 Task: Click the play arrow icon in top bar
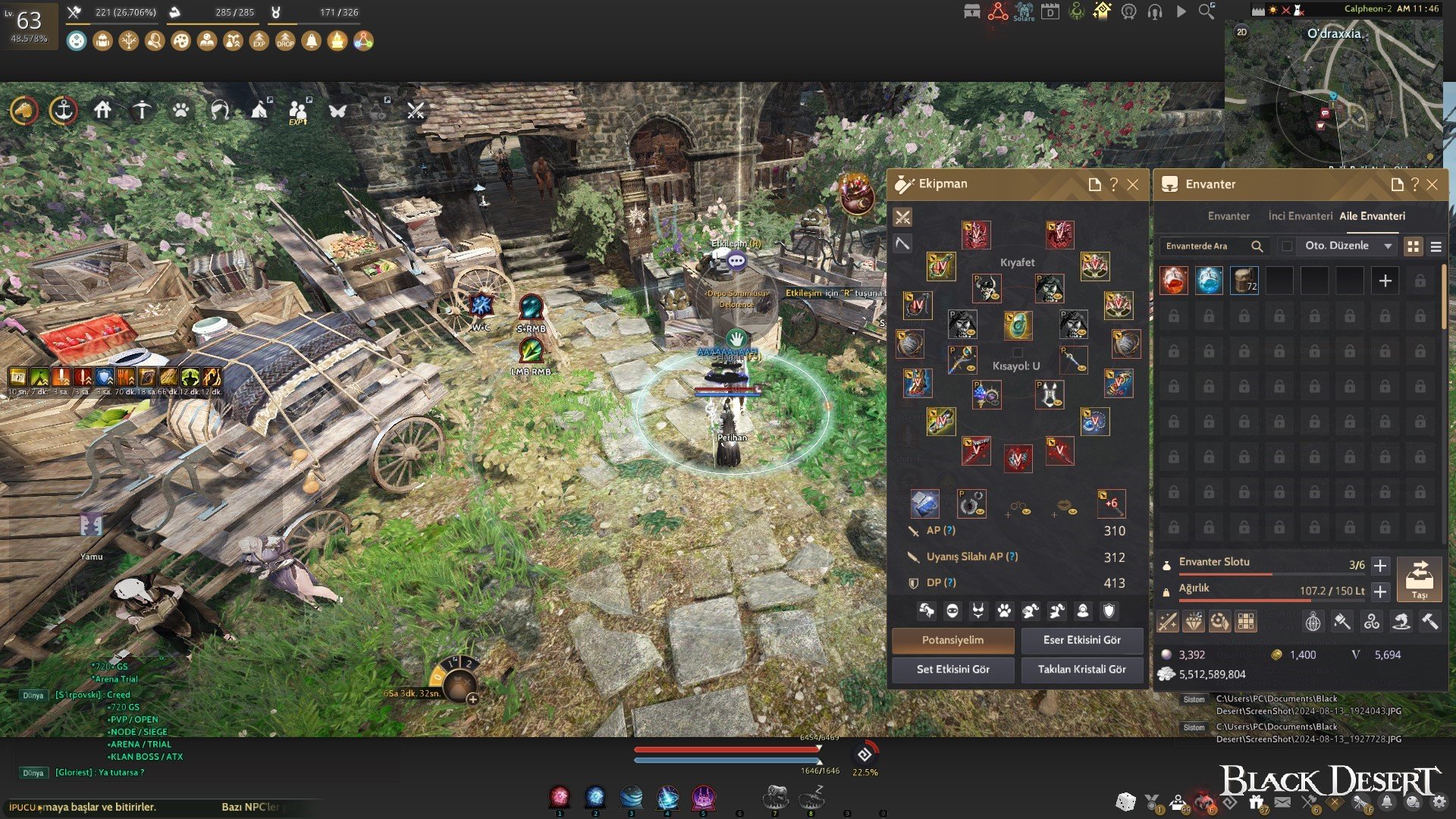click(x=1181, y=12)
